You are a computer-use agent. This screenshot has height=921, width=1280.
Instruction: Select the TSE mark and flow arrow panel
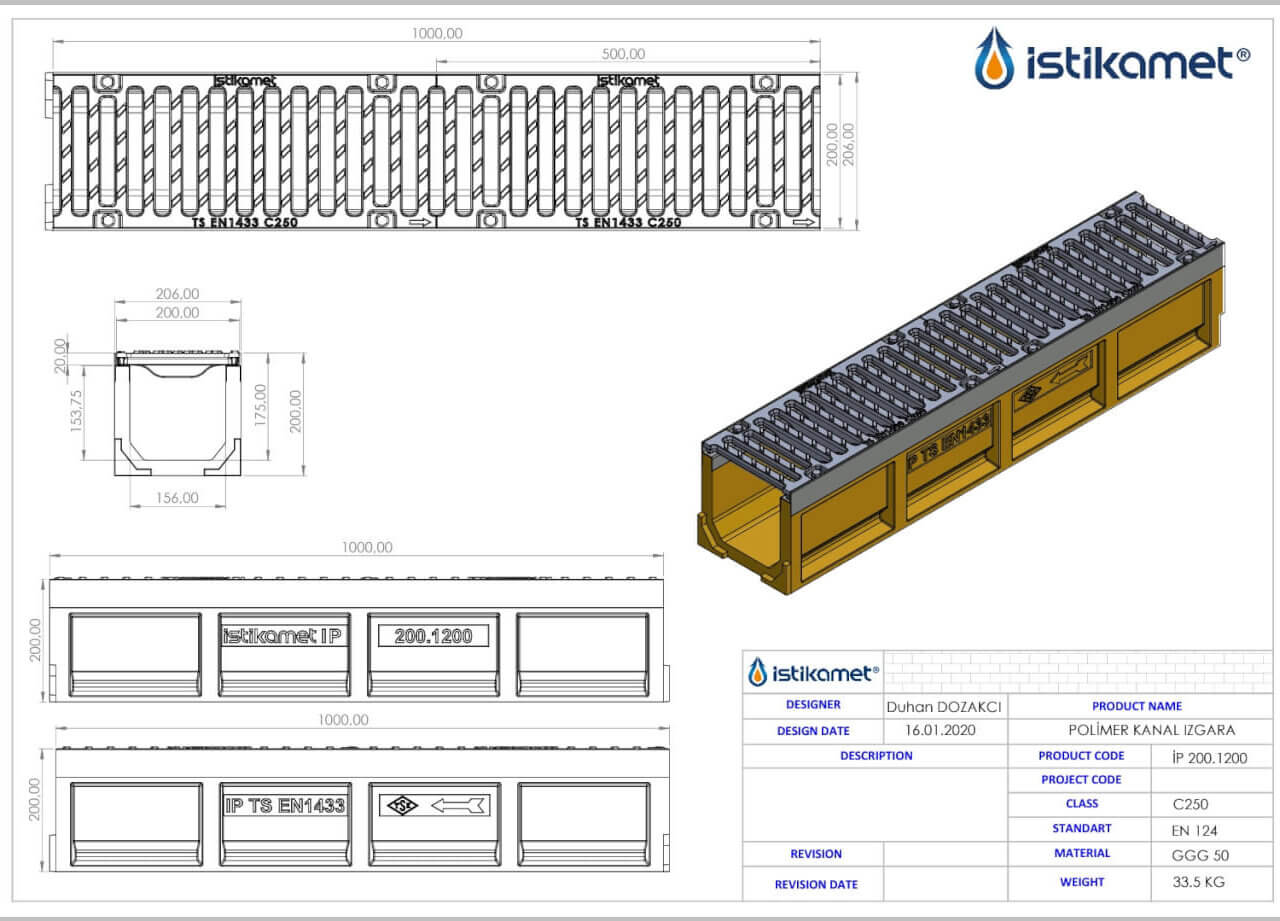coord(434,805)
